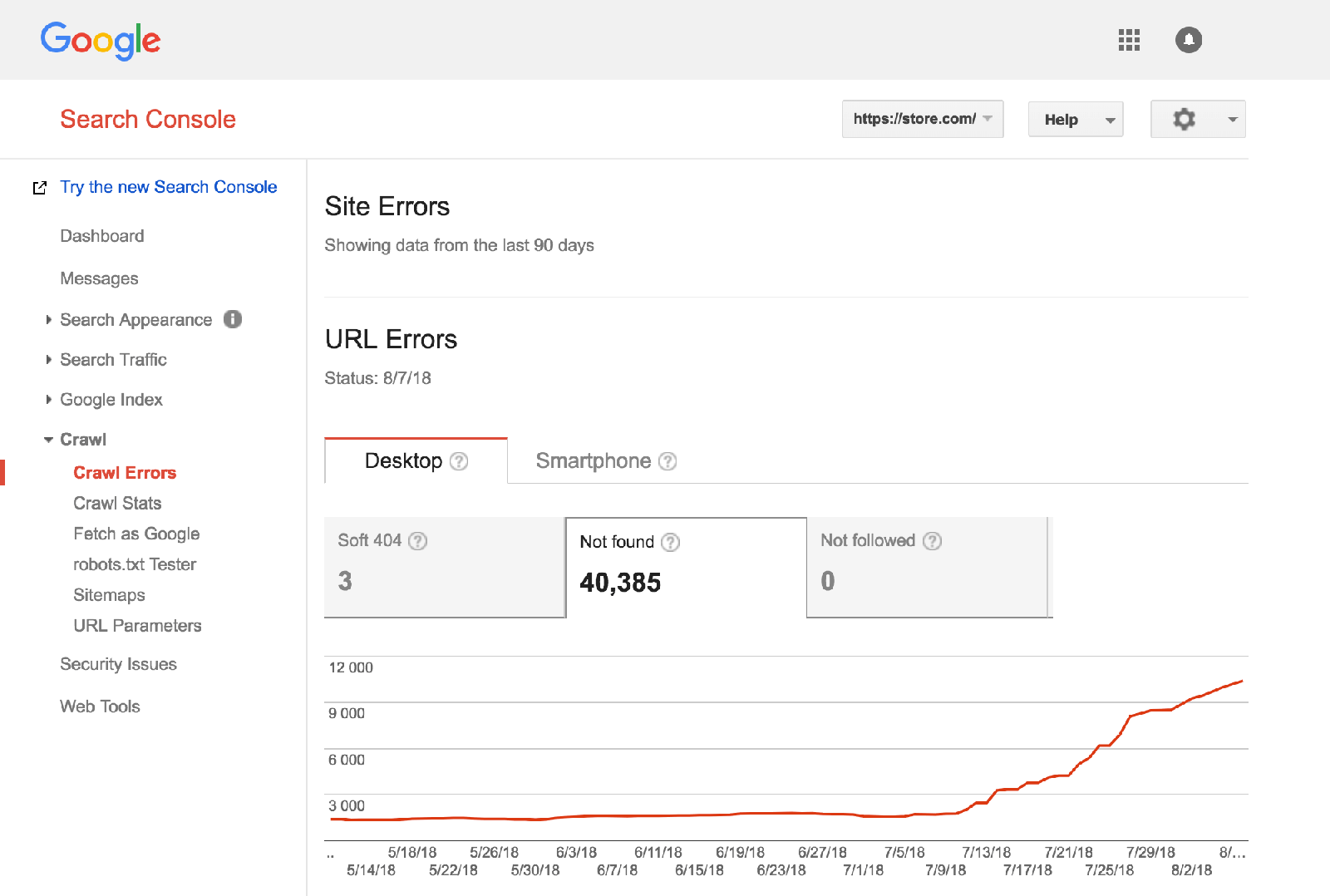Click the help icon next to Soft 404
The width and height of the screenshot is (1330, 896).
[418, 541]
